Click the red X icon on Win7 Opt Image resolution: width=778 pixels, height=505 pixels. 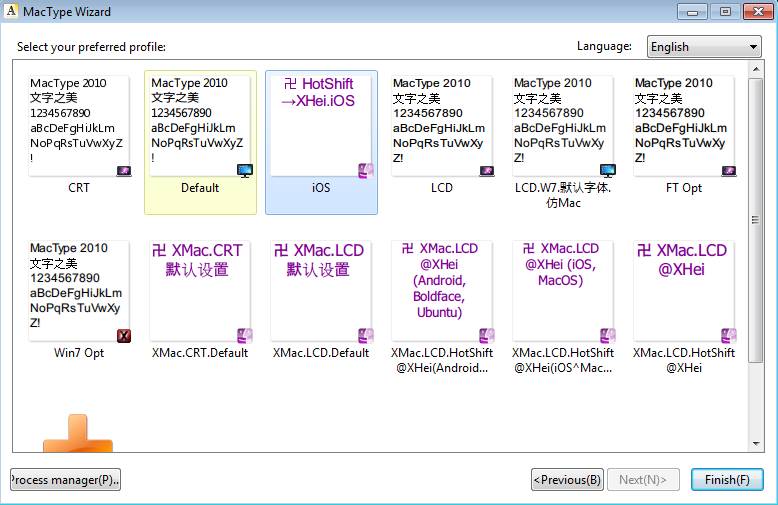tap(124, 336)
